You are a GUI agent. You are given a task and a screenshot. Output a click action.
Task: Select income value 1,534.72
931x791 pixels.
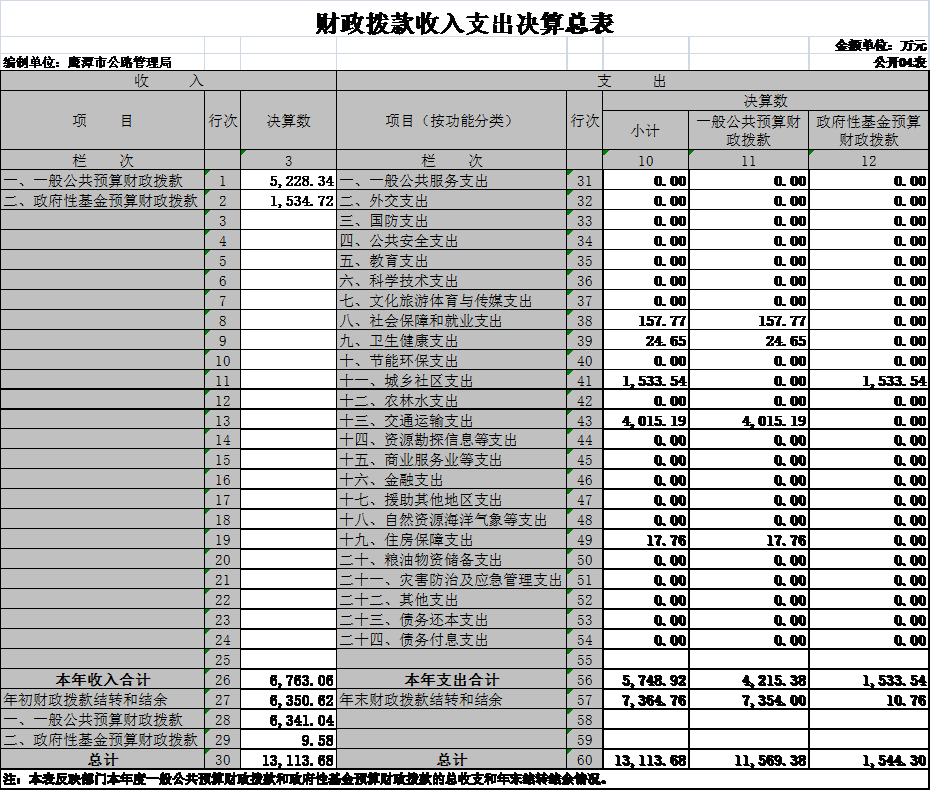tap(302, 201)
